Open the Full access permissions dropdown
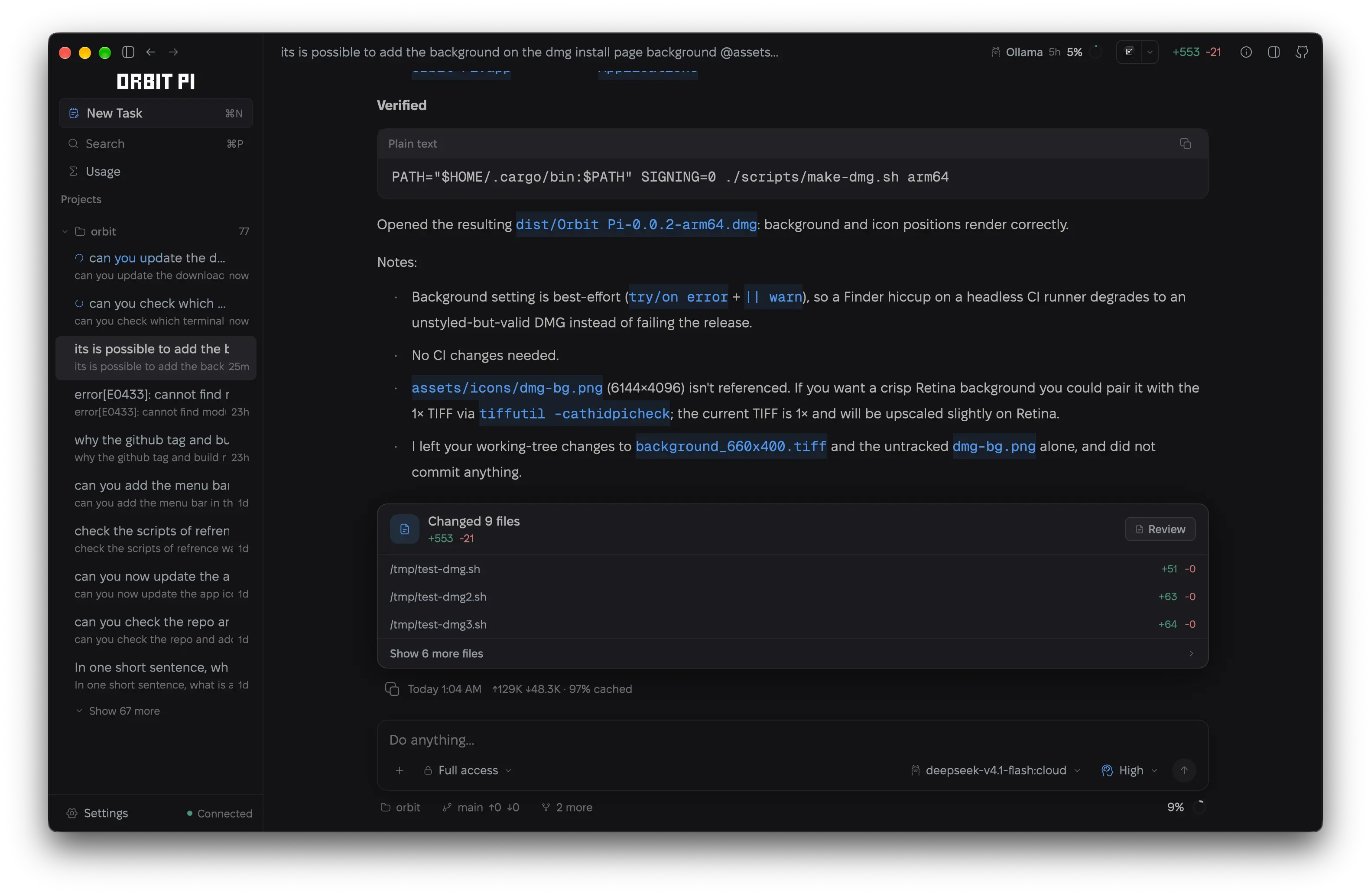This screenshot has width=1371, height=896. 468,770
